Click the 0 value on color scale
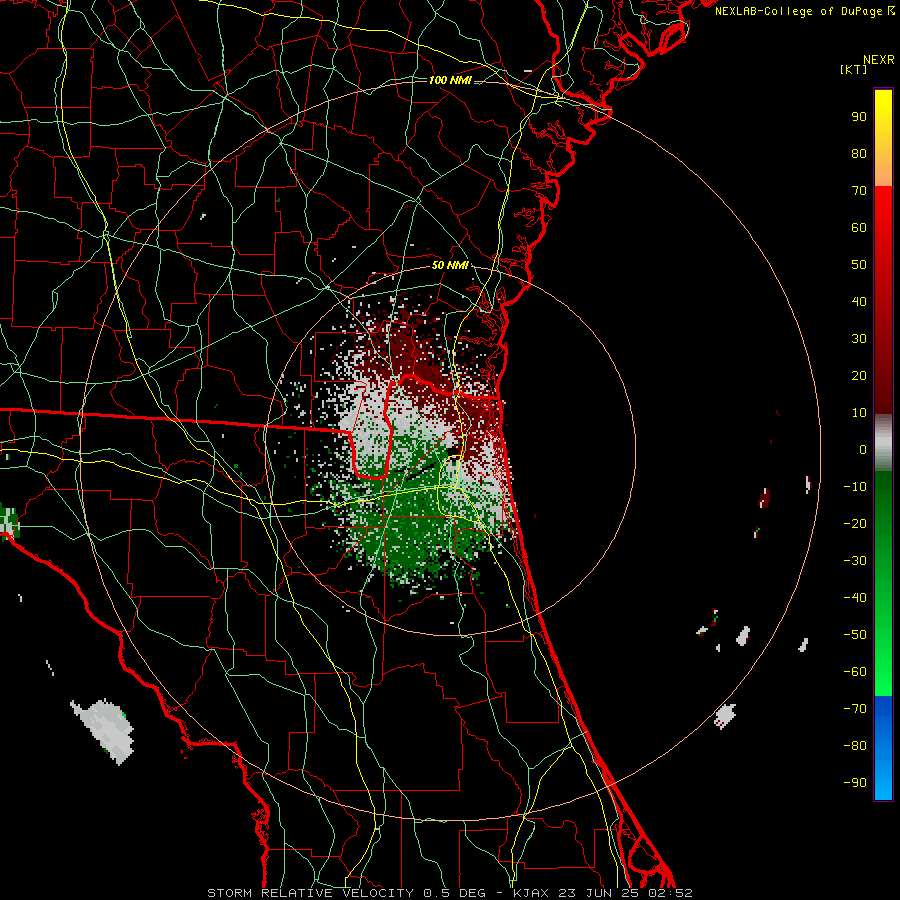Screen dimensions: 900x900 pyautogui.click(x=863, y=450)
